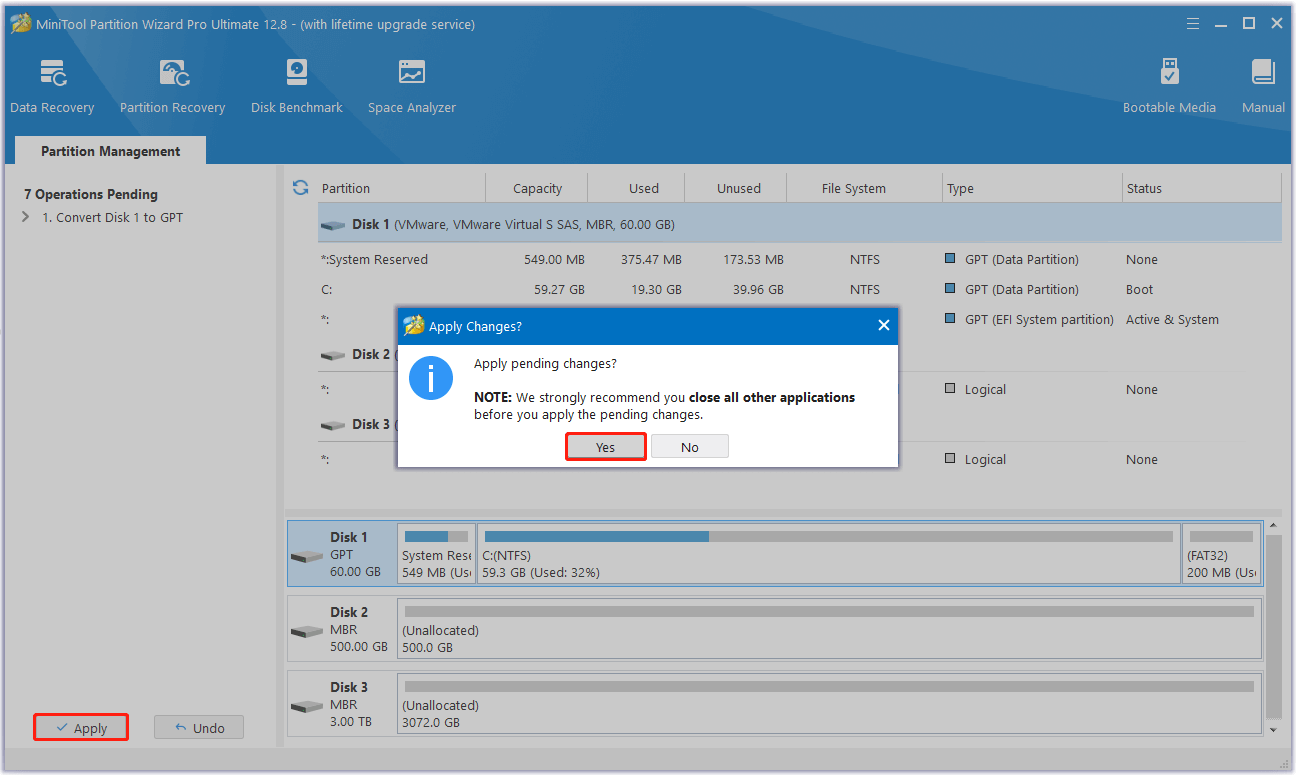The height and width of the screenshot is (776, 1298).
Task: Select the 3072.0 GB Unallocated block of Disk 3
Action: click(829, 705)
